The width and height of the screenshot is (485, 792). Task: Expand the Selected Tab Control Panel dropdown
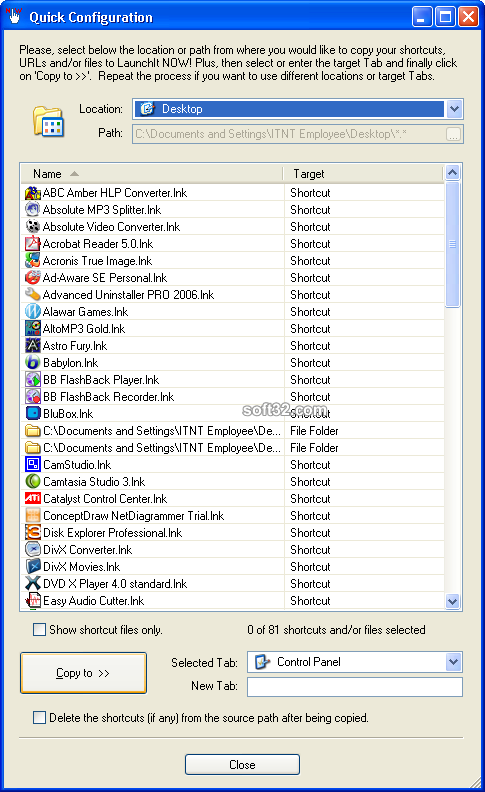[x=454, y=662]
